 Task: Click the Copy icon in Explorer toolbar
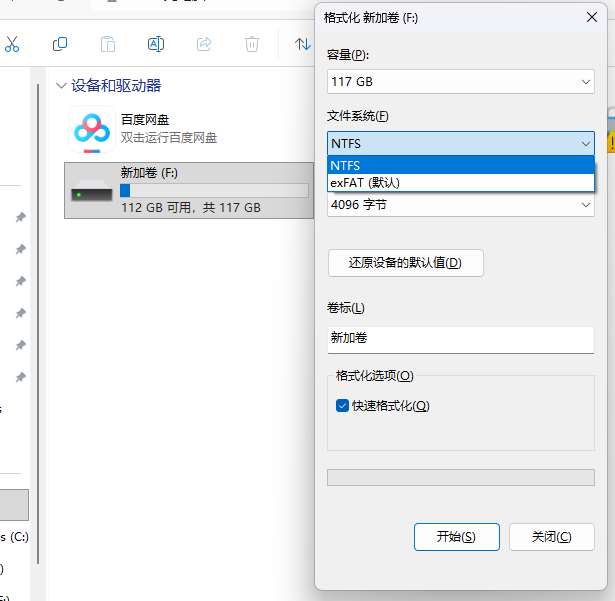(x=60, y=44)
